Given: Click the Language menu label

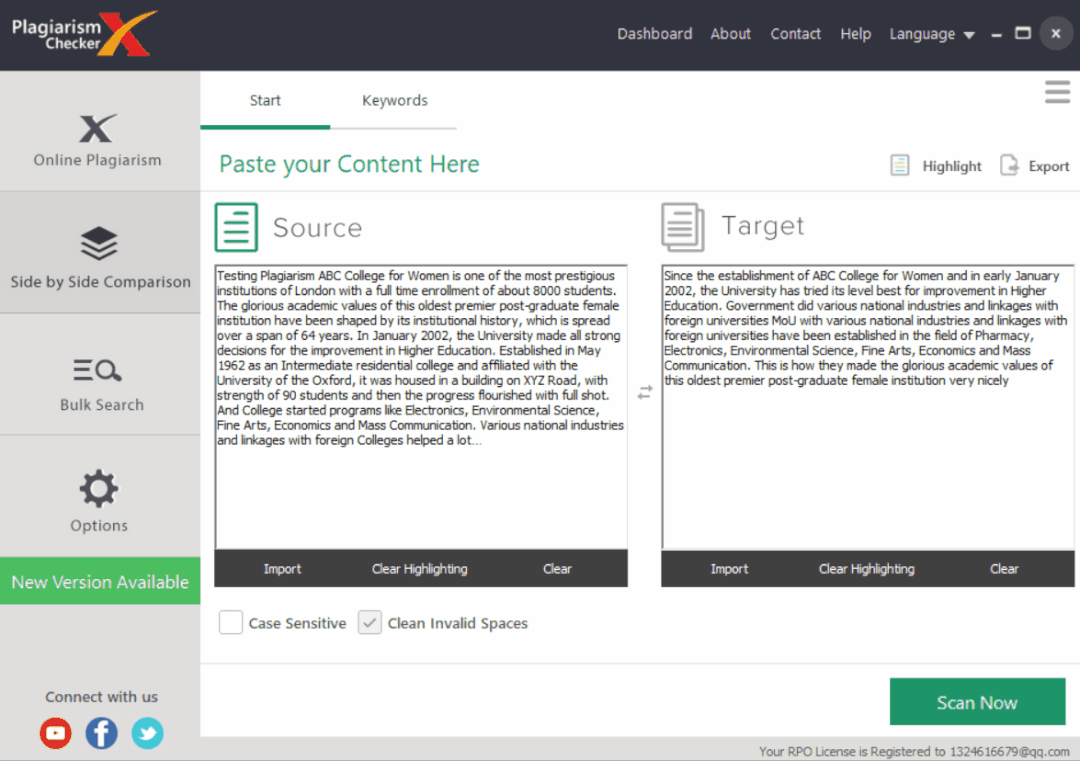Looking at the screenshot, I should (x=922, y=34).
